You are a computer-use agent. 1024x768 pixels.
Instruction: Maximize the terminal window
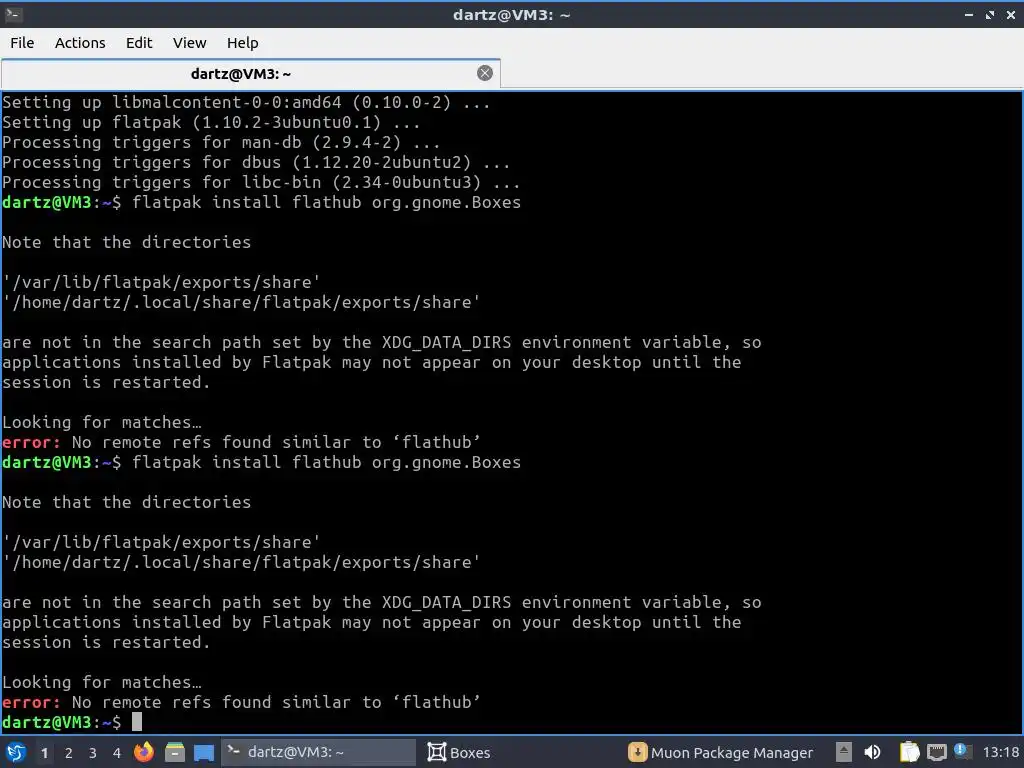[990, 14]
